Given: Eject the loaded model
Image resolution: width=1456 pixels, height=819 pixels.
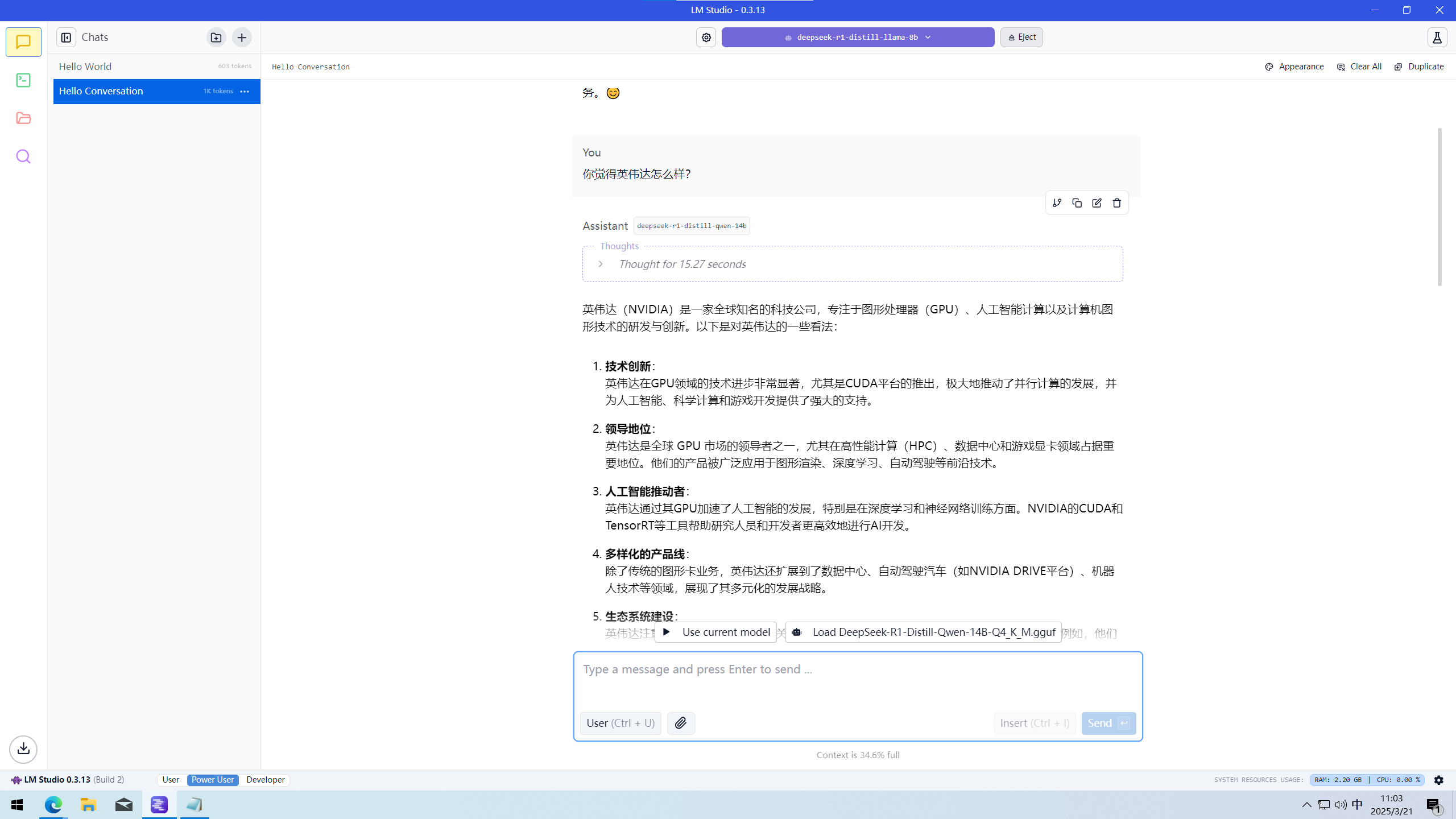Looking at the screenshot, I should tap(1021, 38).
